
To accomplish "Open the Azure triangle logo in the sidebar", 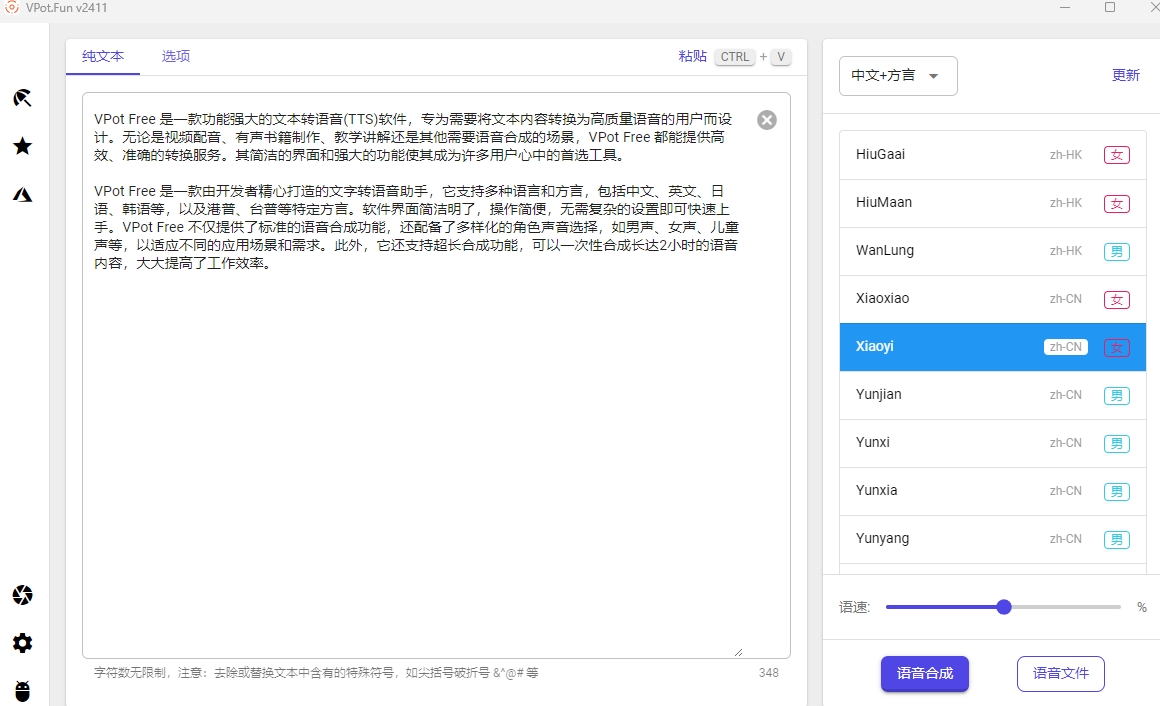I will (22, 195).
